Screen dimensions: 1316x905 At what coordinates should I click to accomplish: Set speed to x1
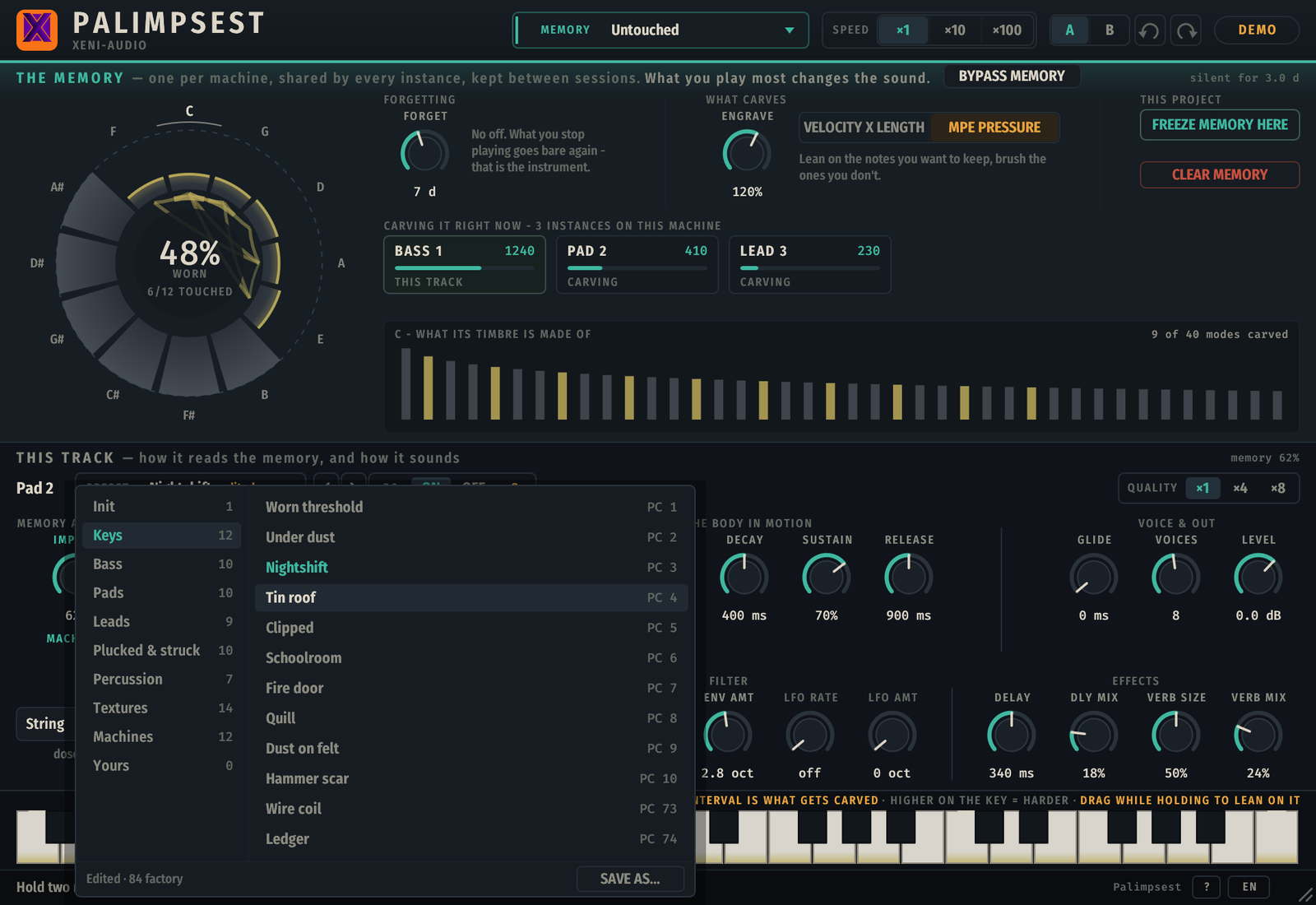[903, 30]
